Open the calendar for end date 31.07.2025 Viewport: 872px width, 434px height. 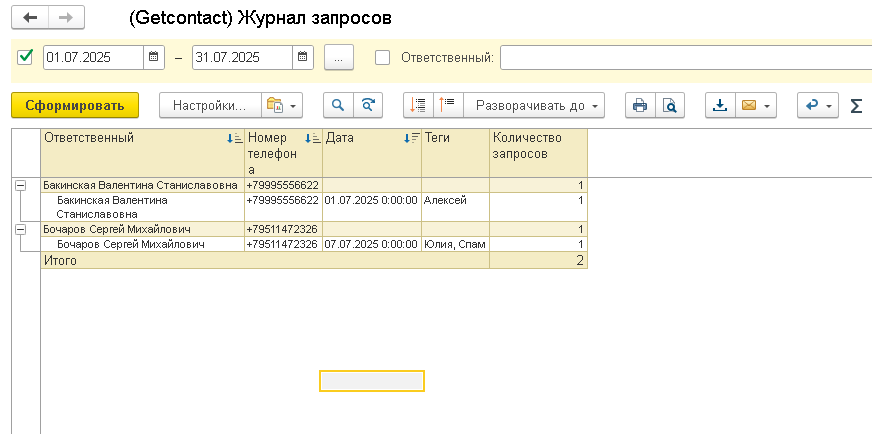(x=303, y=57)
